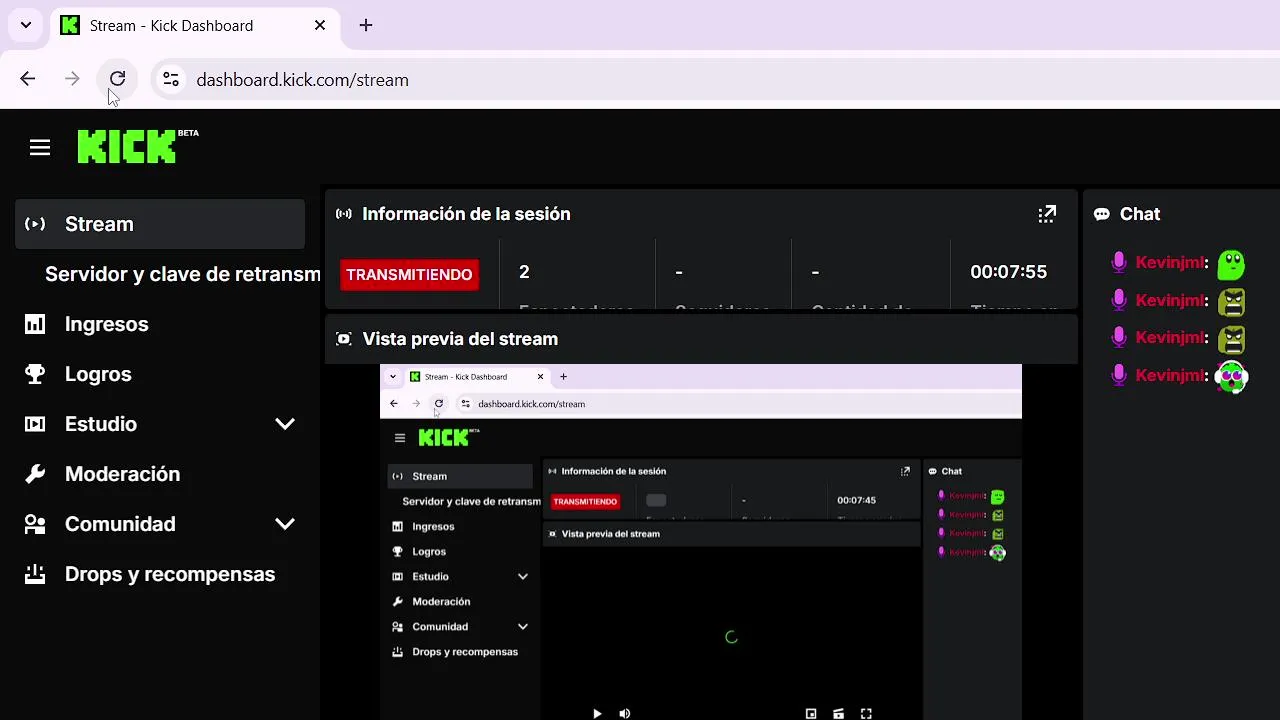Click the Chat speech bubble icon
This screenshot has height=720, width=1280.
pos(1102,214)
